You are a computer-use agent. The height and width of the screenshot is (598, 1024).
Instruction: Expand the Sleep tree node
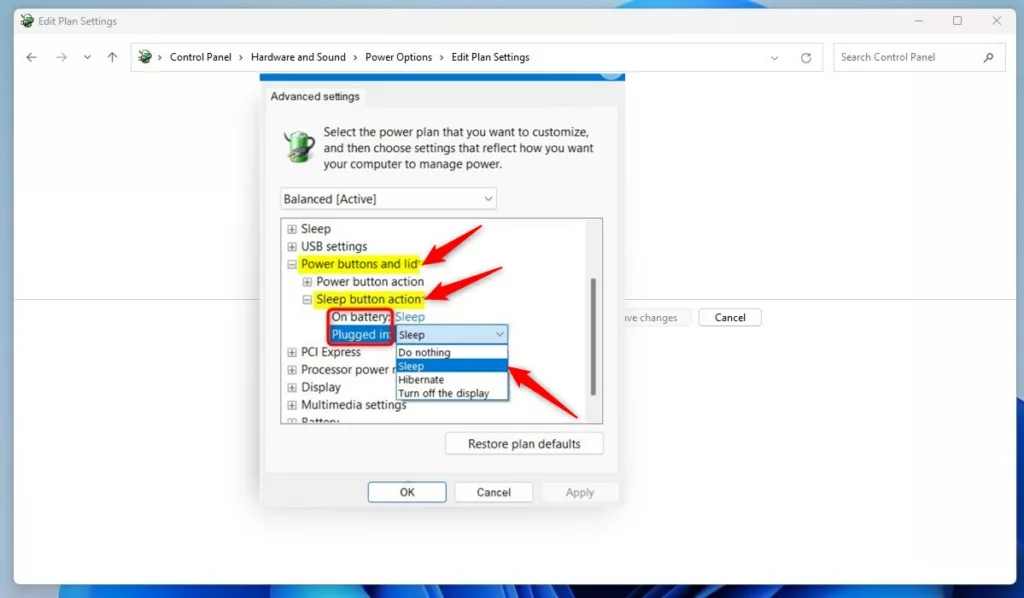tap(292, 229)
